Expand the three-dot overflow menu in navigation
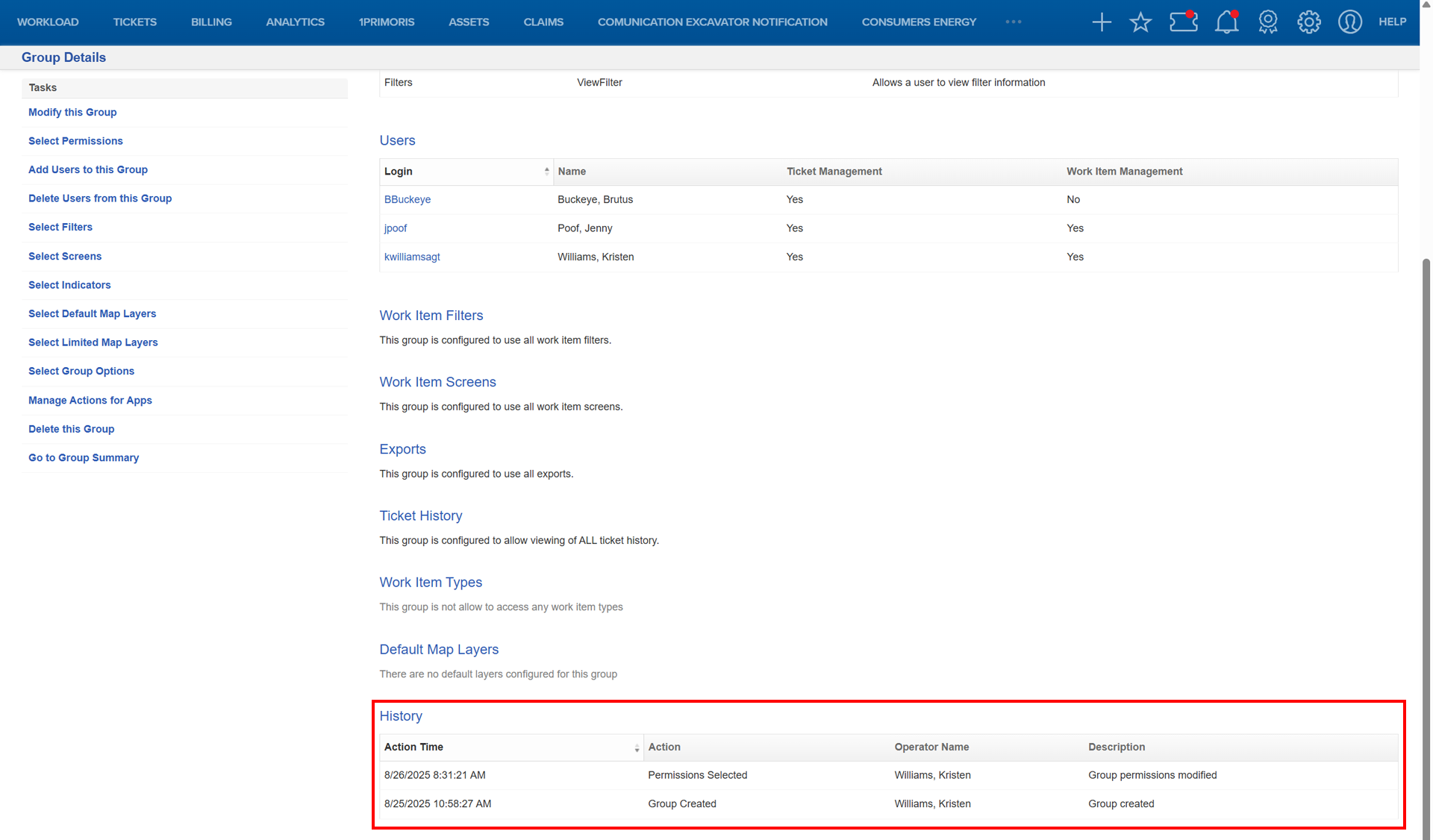Image resolution: width=1433 pixels, height=840 pixels. click(x=1014, y=22)
